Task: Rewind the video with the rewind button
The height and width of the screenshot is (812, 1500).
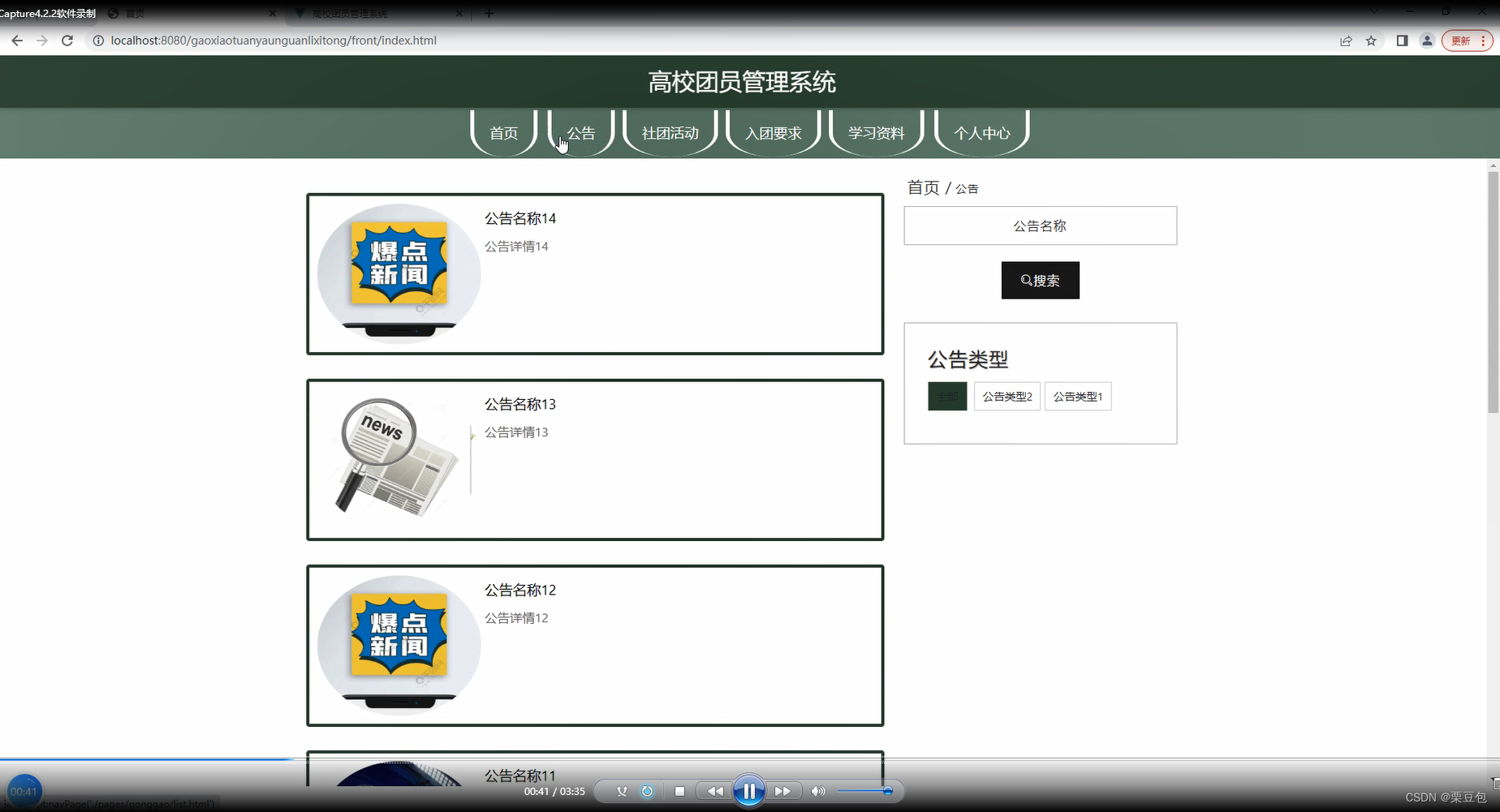Action: click(714, 791)
